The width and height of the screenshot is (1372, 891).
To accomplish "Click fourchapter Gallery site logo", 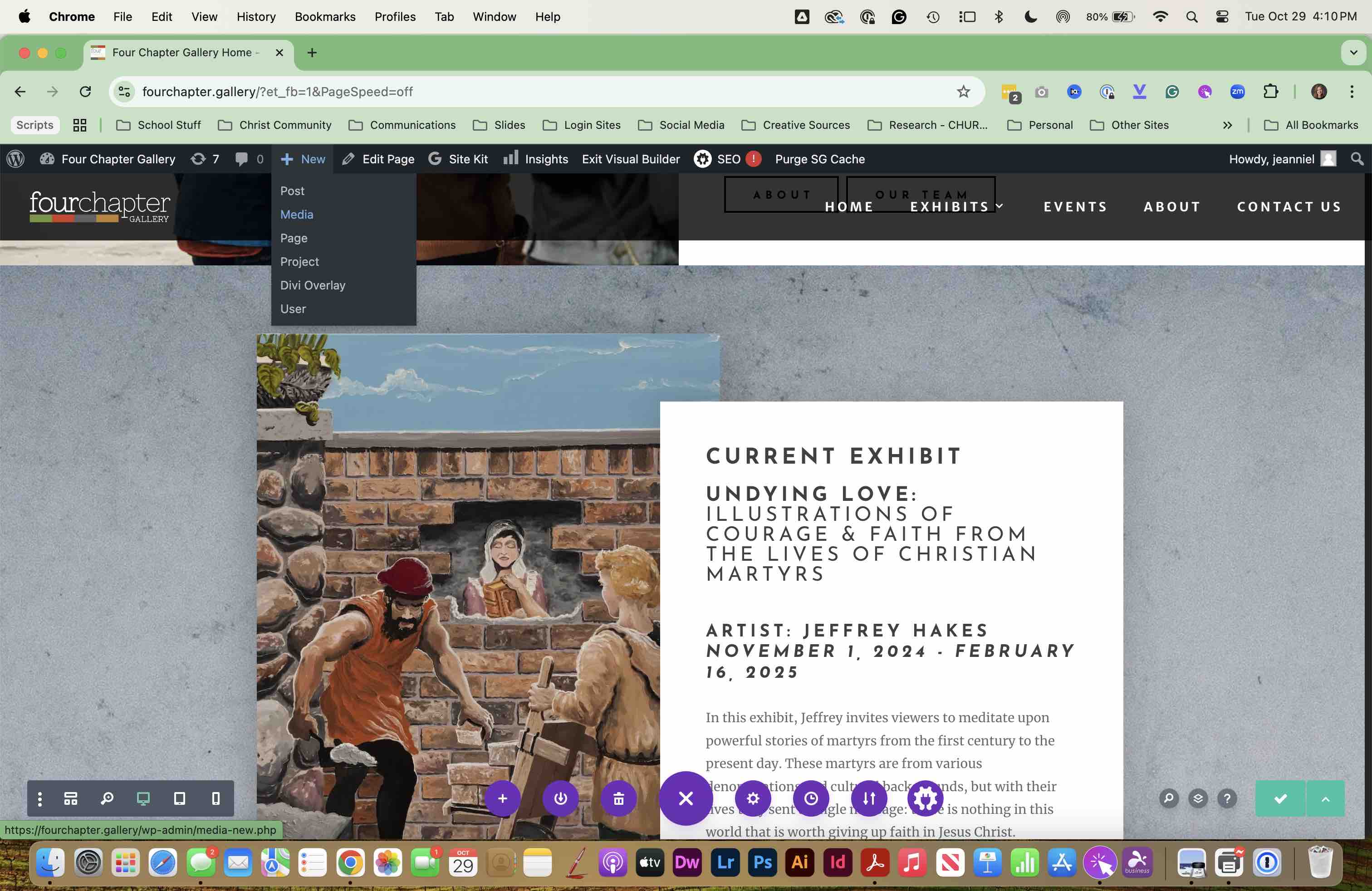I will [x=100, y=206].
